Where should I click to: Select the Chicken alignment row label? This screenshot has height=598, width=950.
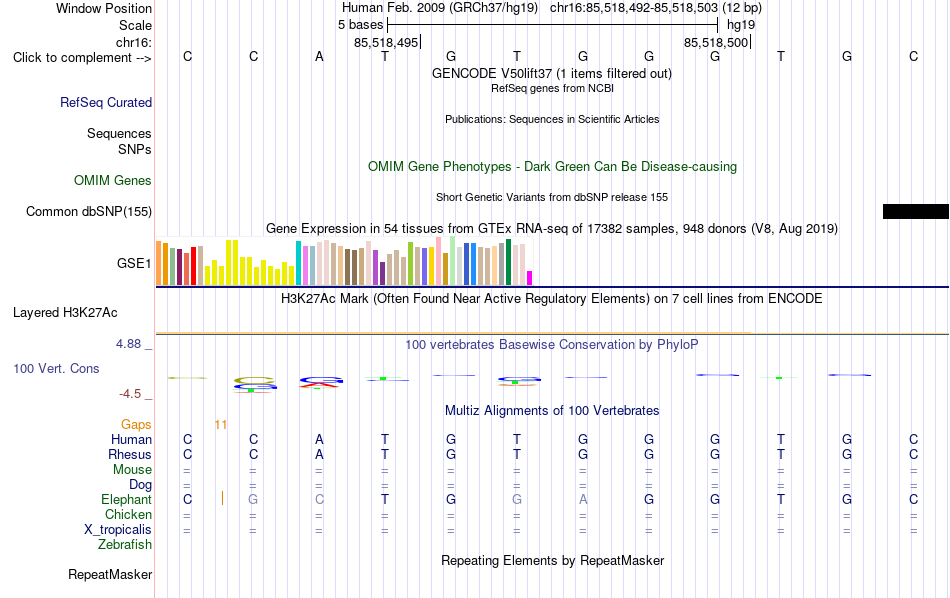128,514
